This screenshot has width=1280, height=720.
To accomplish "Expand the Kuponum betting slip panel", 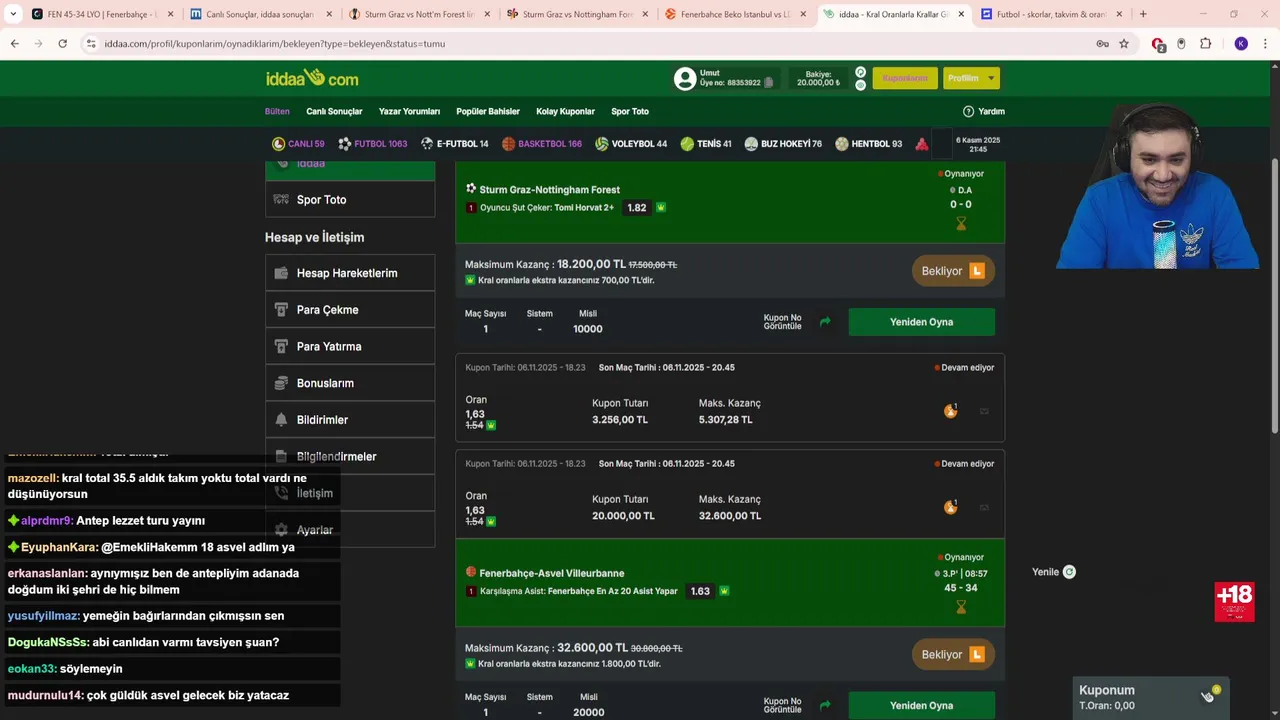I will 1151,697.
